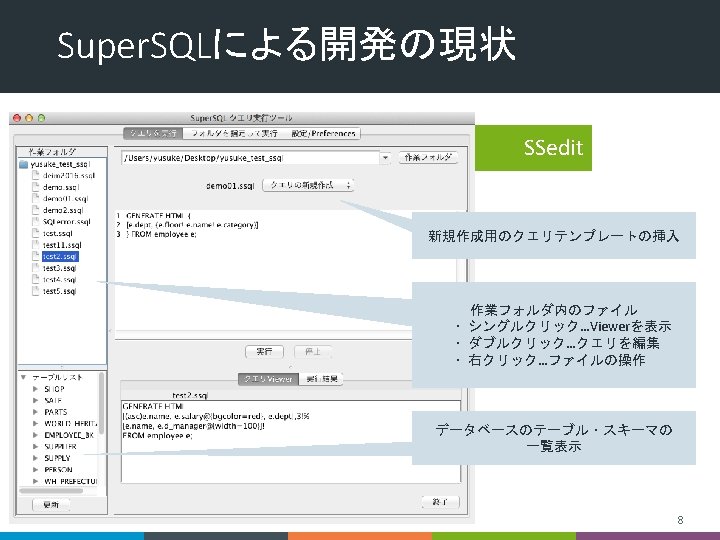Click the 作業フォルダ button
Image resolution: width=720 pixels, height=540 pixels.
pyautogui.click(x=428, y=158)
